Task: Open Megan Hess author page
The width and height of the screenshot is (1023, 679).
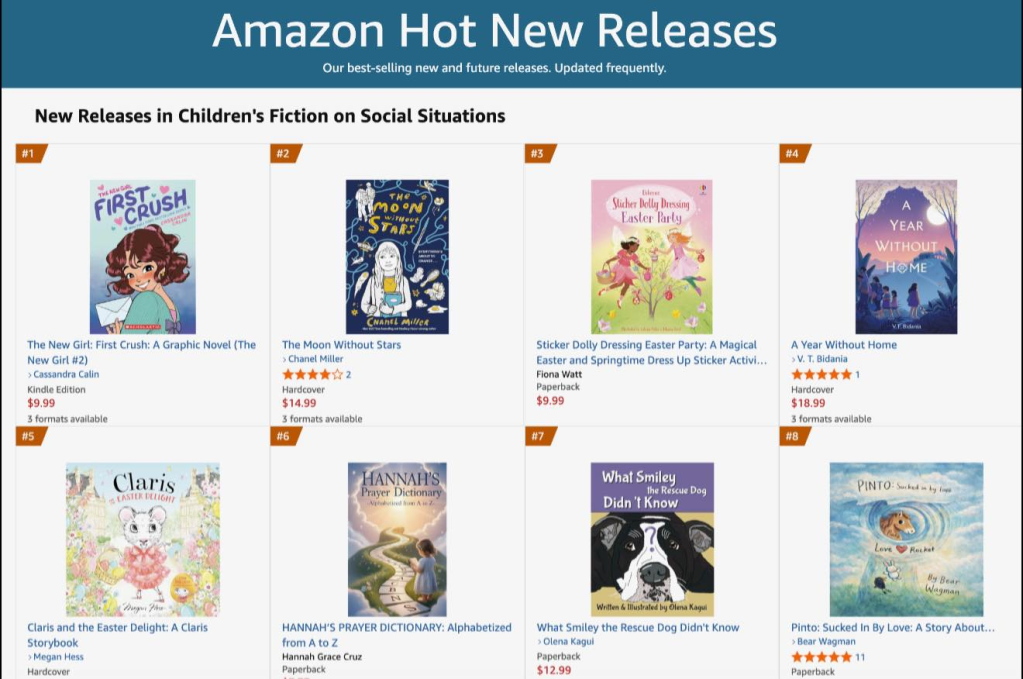Action: [x=58, y=657]
